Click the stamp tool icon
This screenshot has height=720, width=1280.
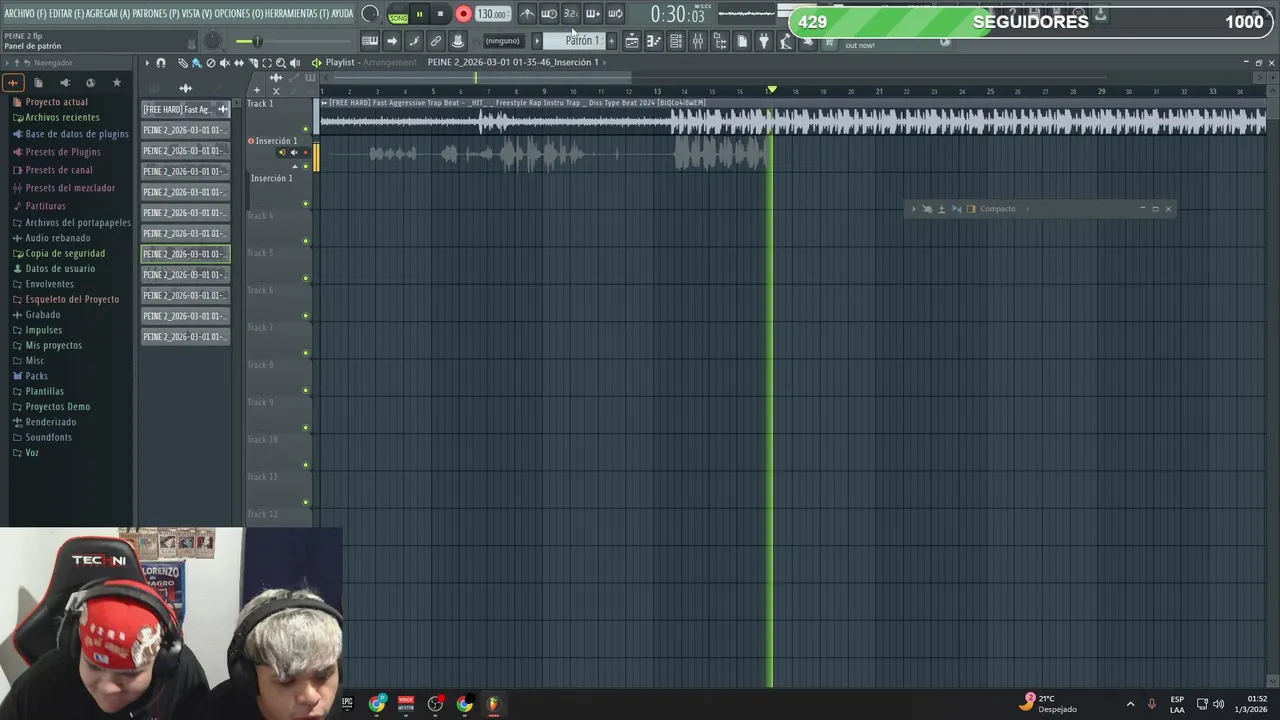[458, 41]
